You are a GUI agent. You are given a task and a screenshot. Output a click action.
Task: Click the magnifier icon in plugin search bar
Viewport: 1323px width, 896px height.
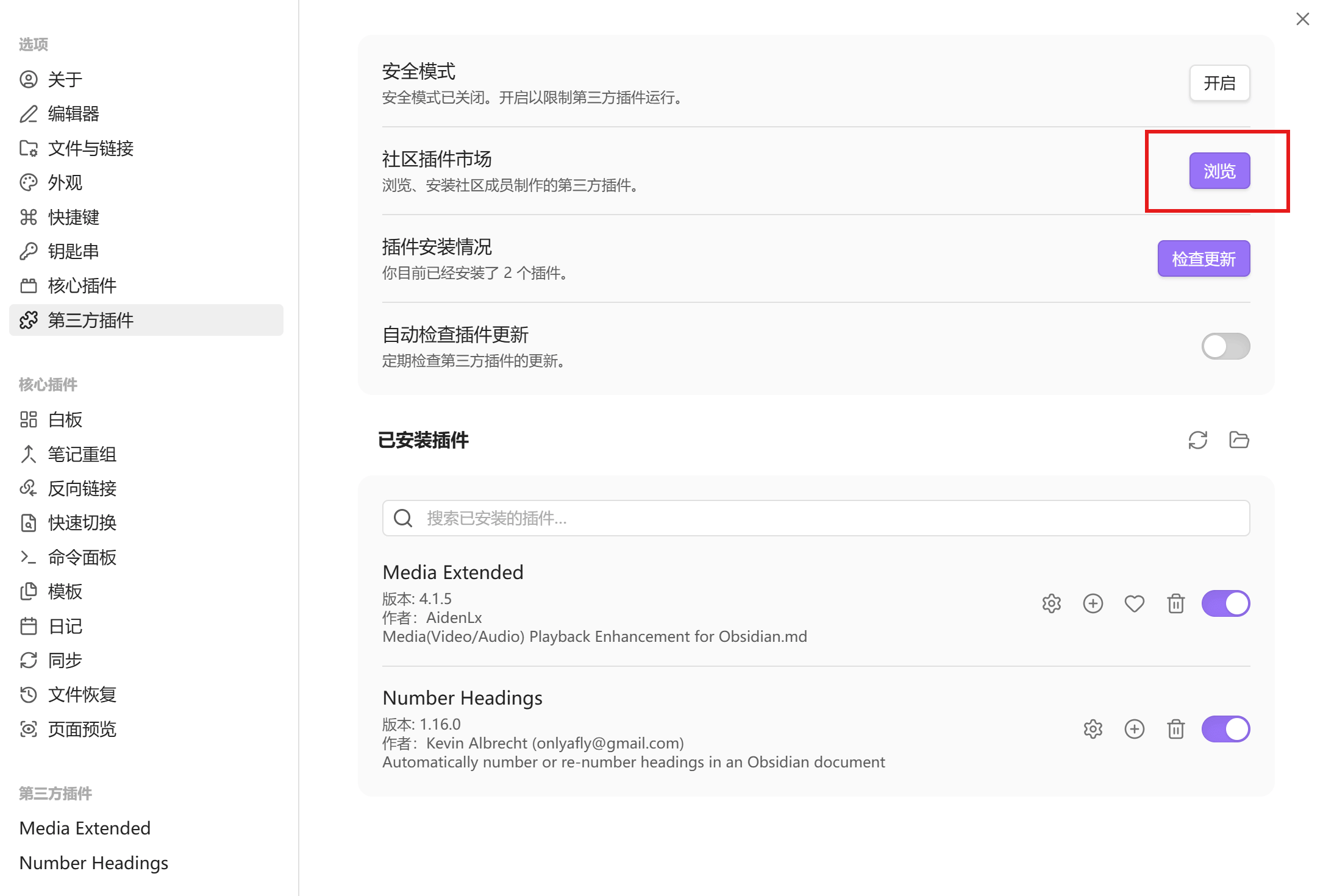(403, 518)
